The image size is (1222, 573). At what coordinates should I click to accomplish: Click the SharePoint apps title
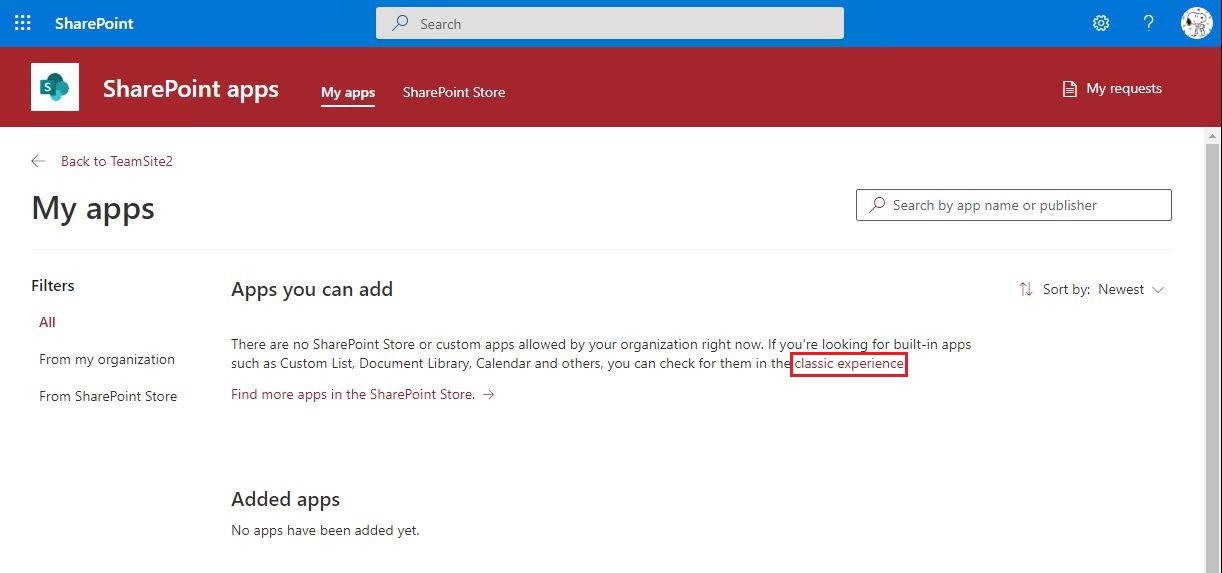191,89
